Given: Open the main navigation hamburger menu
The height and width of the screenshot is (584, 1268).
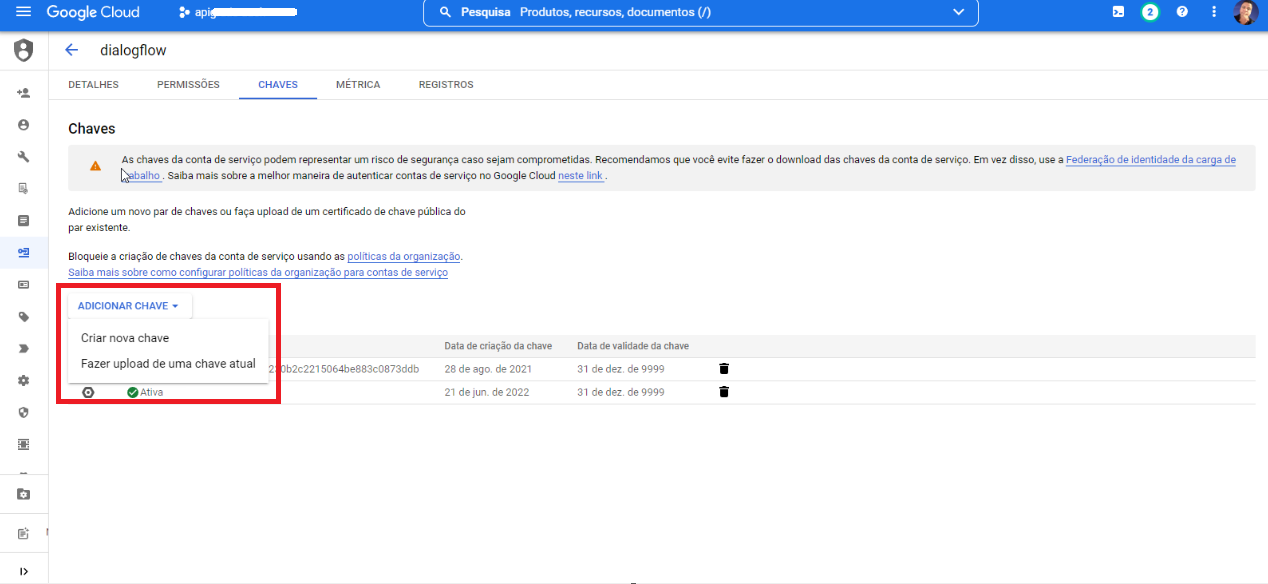Looking at the screenshot, I should [24, 12].
